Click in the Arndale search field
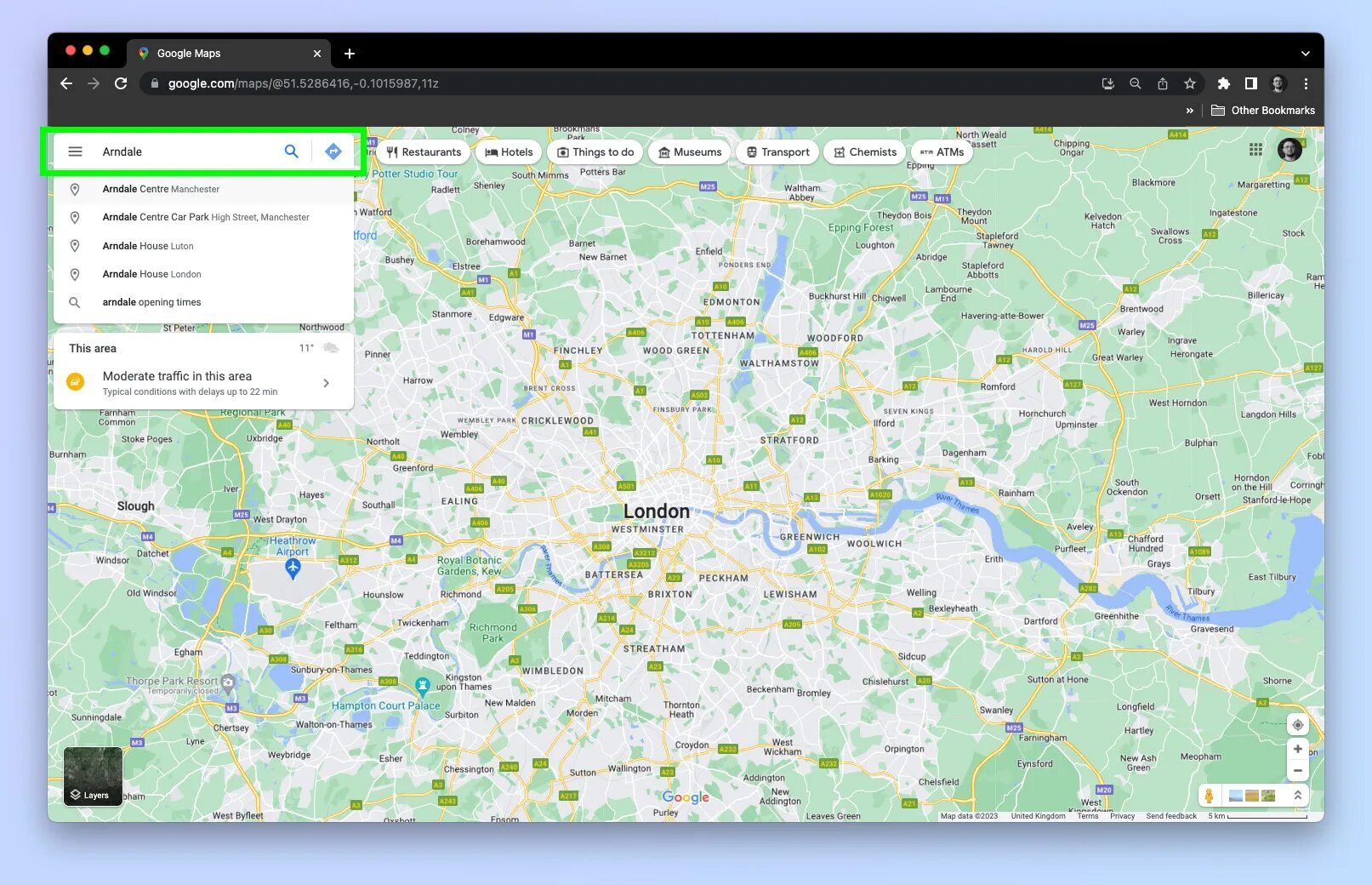1372x885 pixels. pos(187,151)
